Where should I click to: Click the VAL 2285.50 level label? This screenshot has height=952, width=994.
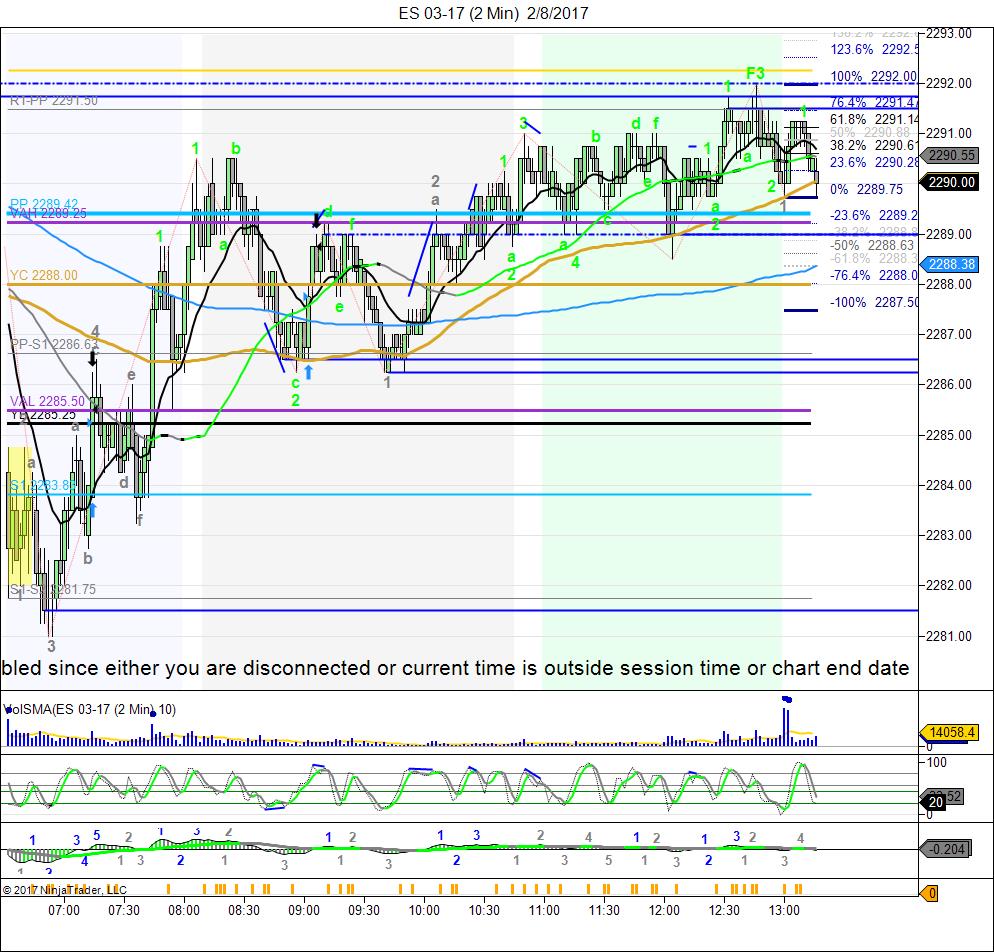point(47,401)
